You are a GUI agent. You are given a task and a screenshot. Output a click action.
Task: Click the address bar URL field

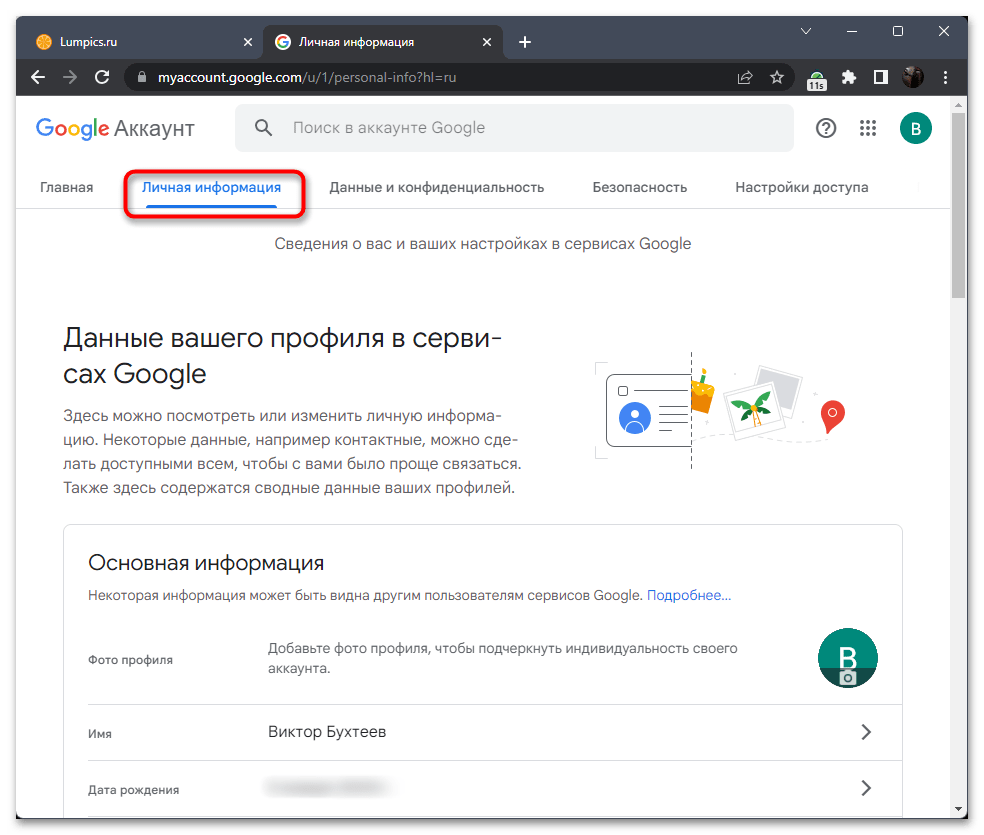pos(300,77)
